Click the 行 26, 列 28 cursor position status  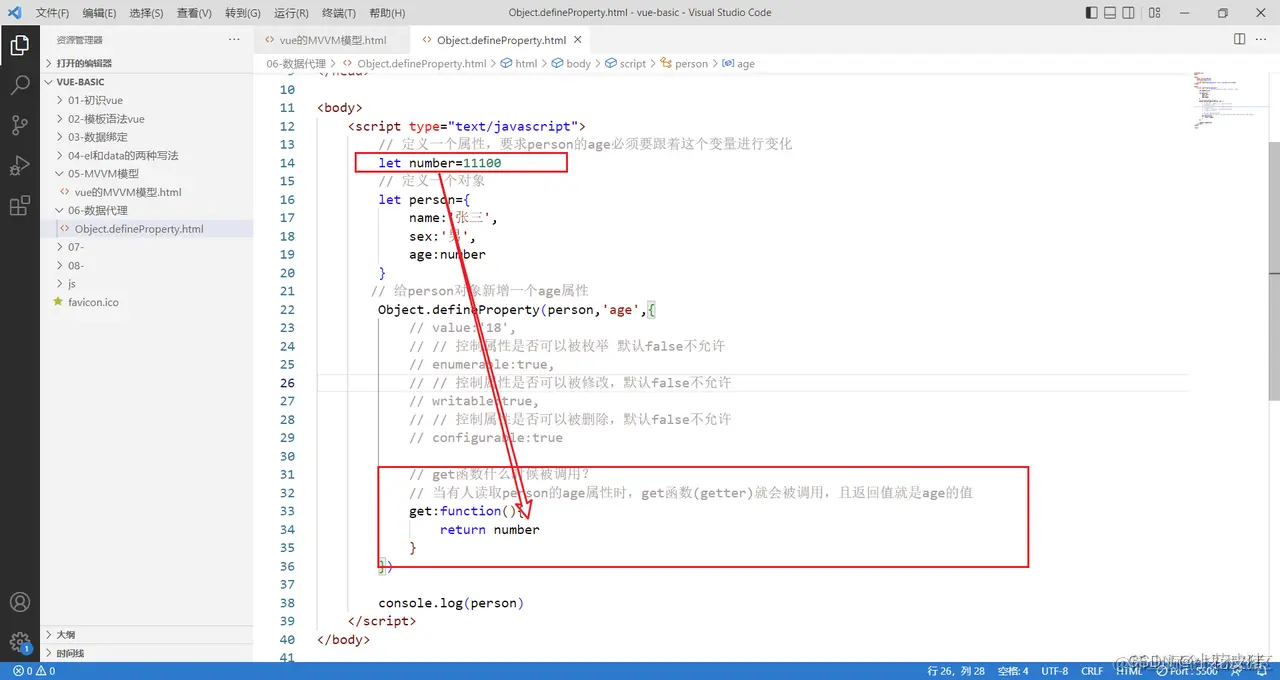(x=956, y=671)
